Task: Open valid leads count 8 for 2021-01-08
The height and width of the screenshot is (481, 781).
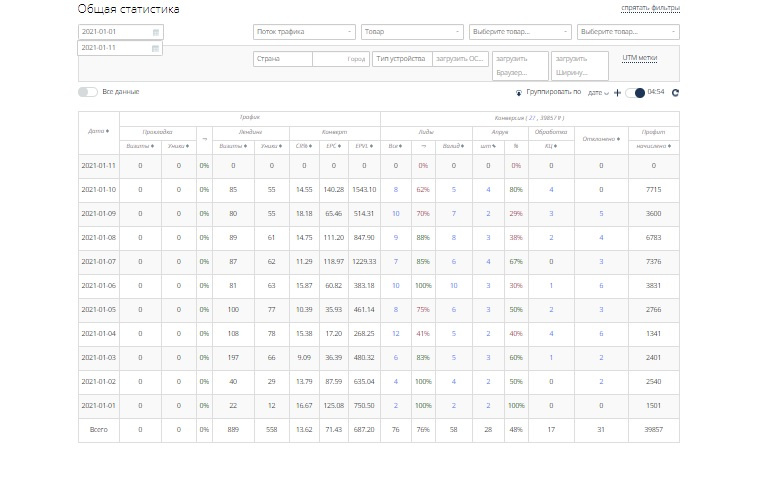Action: [x=453, y=238]
